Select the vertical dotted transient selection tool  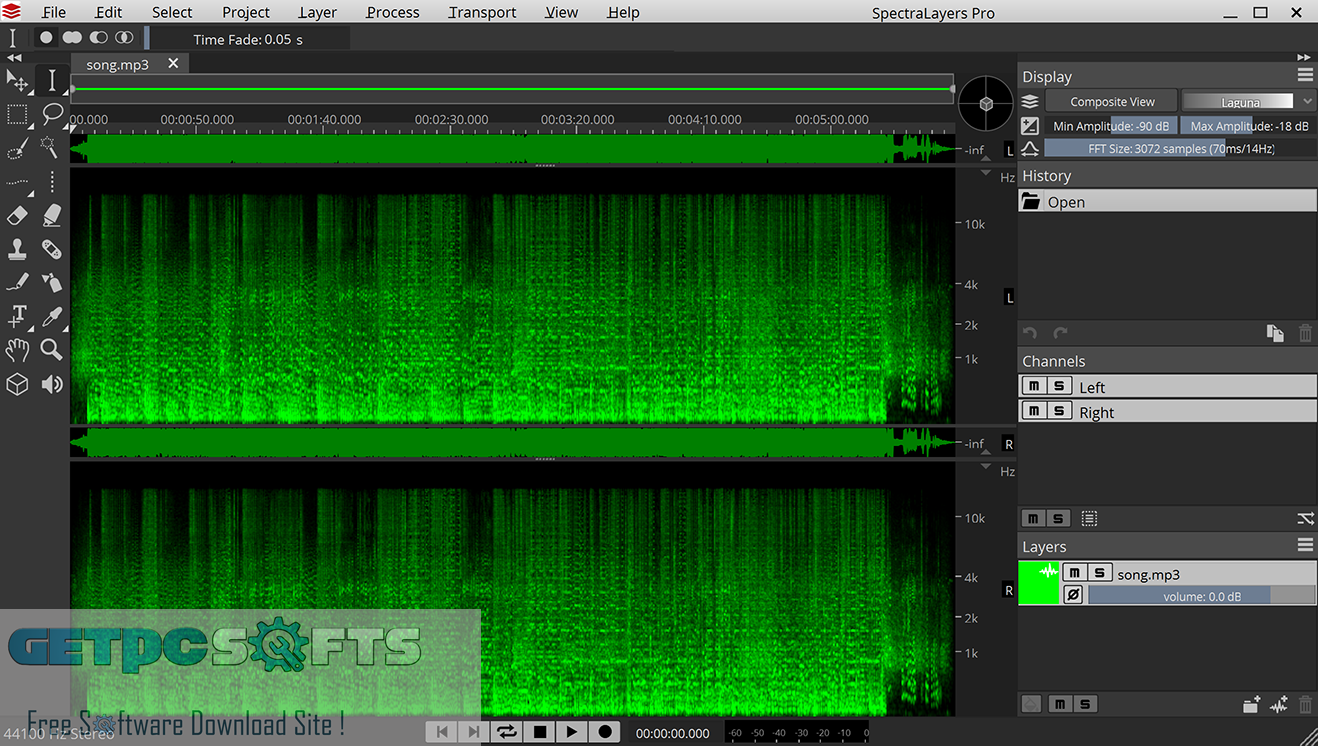click(x=52, y=182)
